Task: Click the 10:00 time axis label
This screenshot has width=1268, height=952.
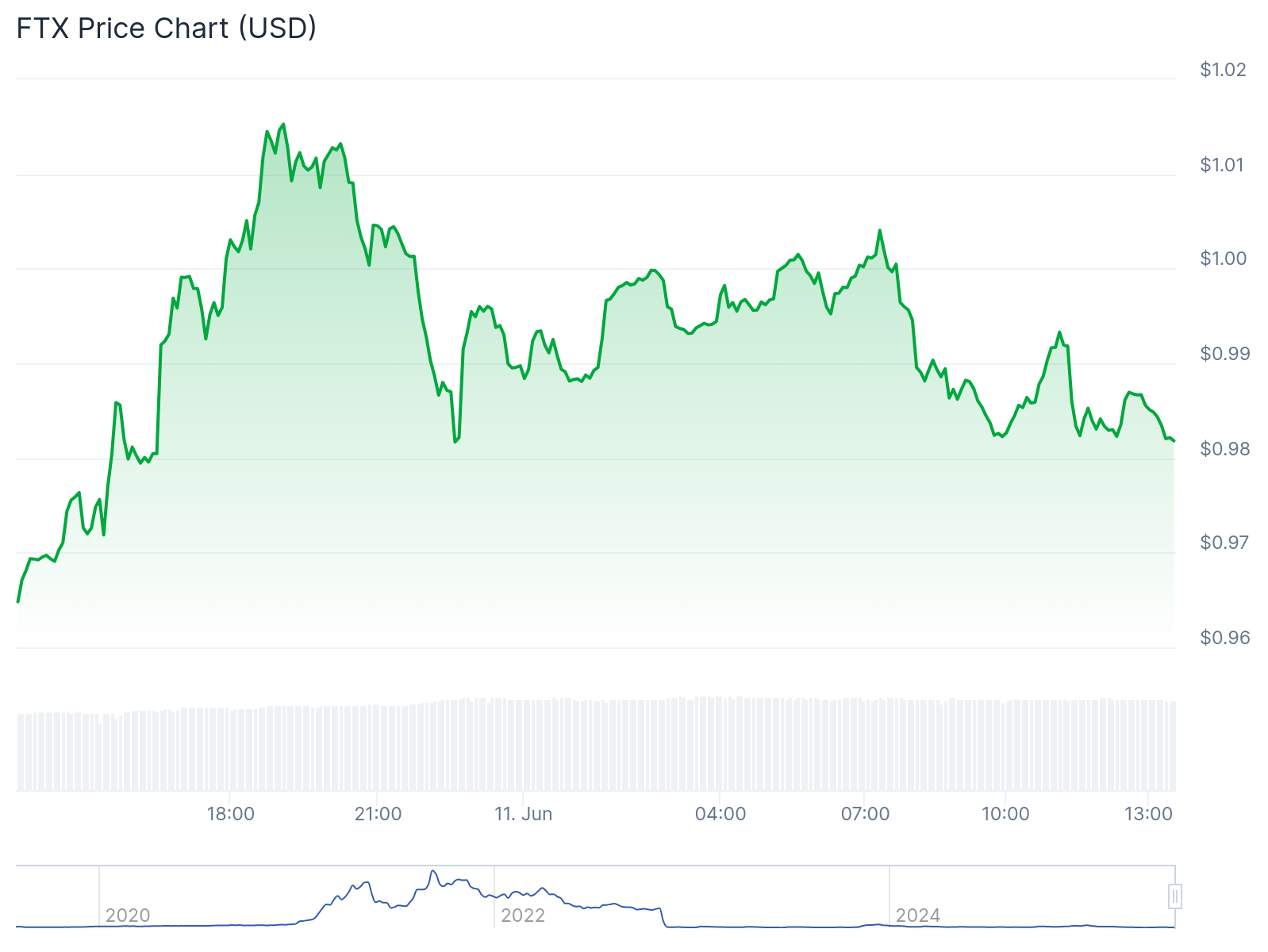Action: pyautogui.click(x=1005, y=814)
